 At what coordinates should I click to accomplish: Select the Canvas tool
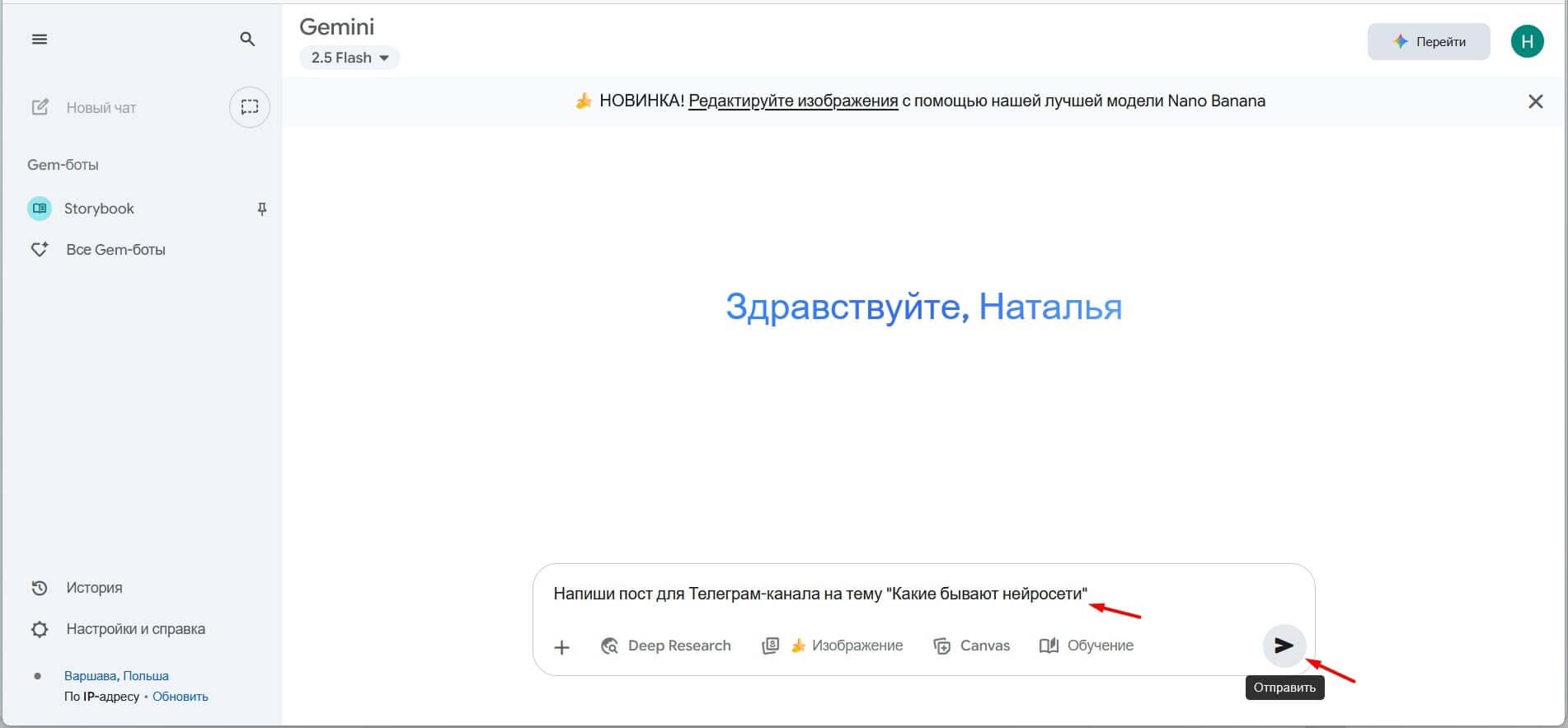click(971, 646)
